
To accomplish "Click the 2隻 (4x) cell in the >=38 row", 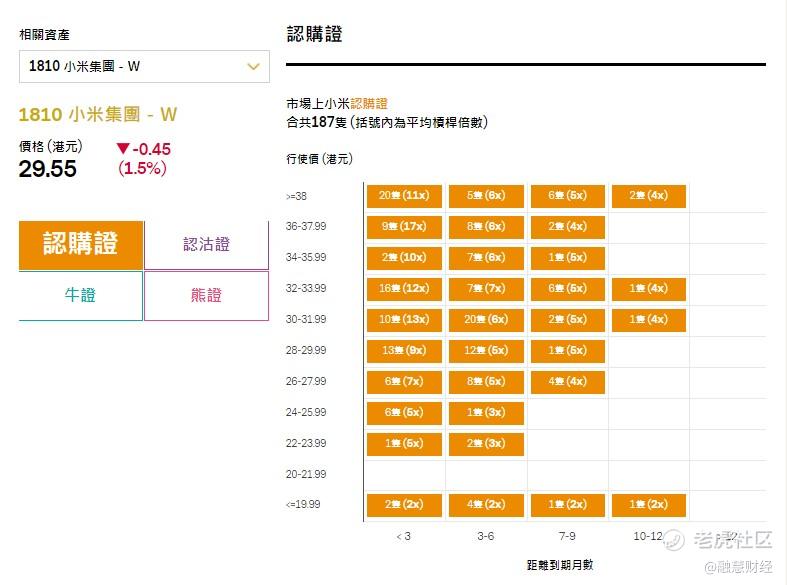I will 648,196.
